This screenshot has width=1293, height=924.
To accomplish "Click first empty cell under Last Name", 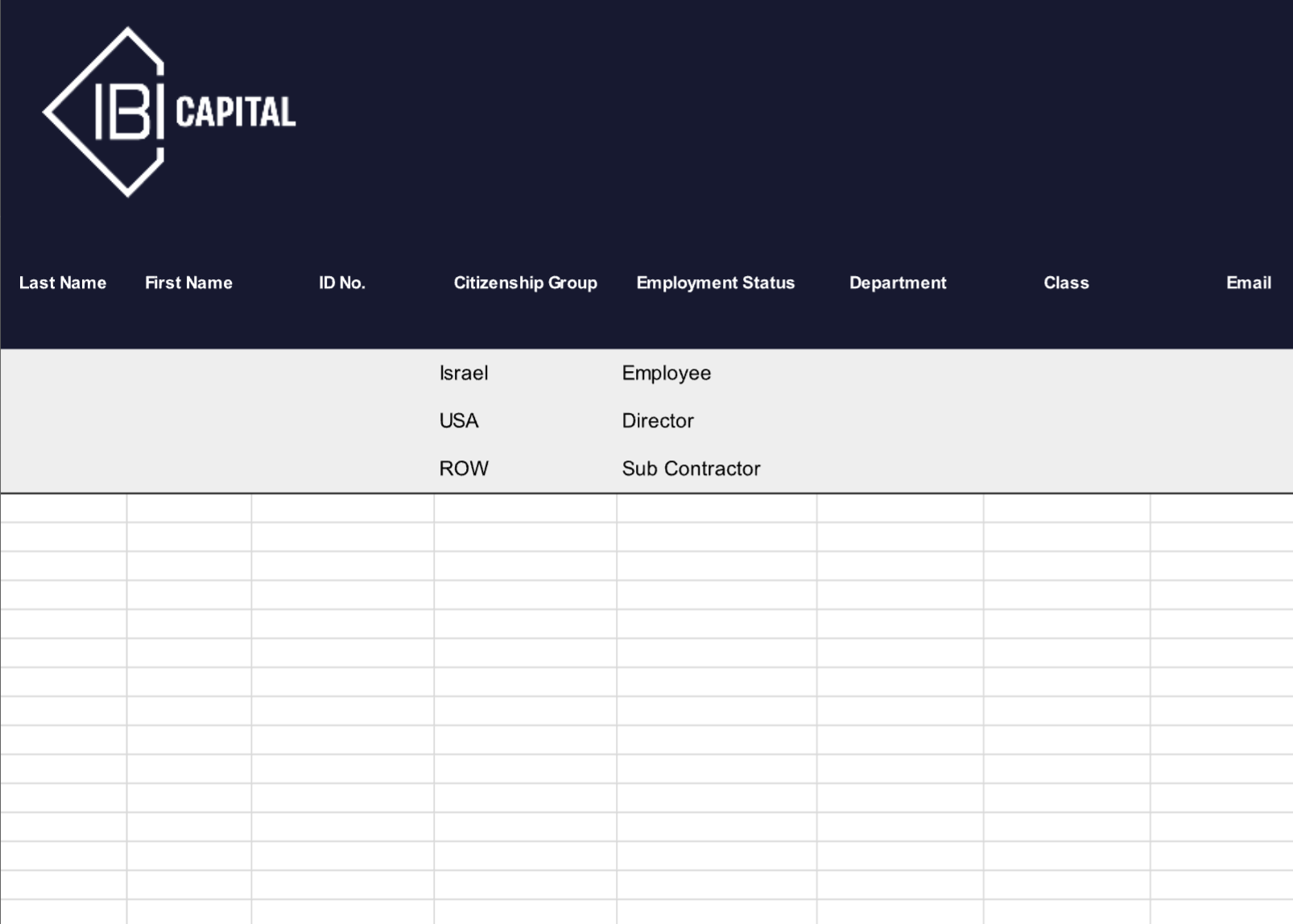I will tap(64, 508).
